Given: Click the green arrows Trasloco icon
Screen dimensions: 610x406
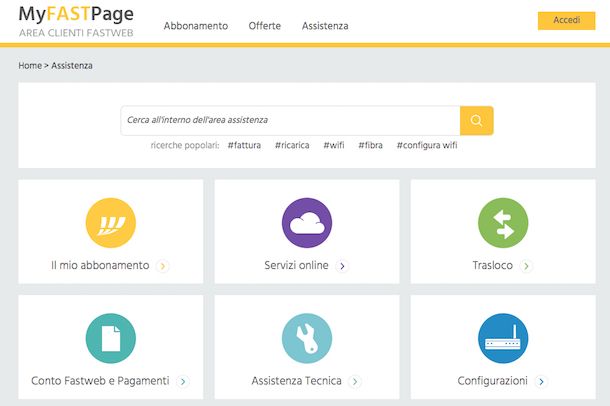Looking at the screenshot, I should click(503, 223).
